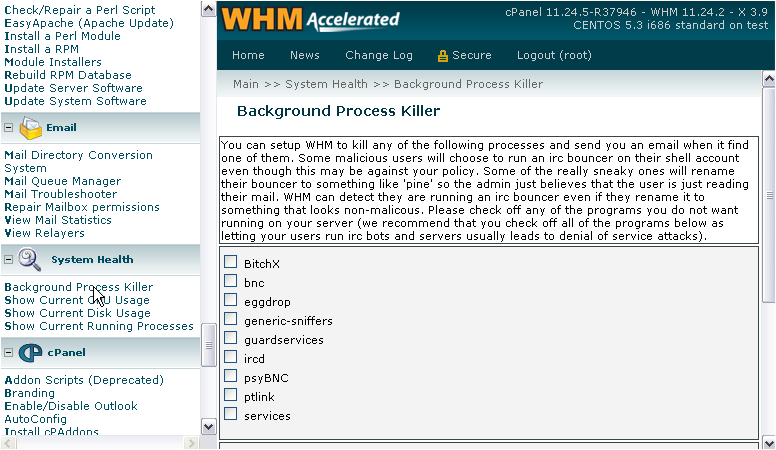Open Update System Software
Viewport: 776px width, 450px height.
[75, 101]
